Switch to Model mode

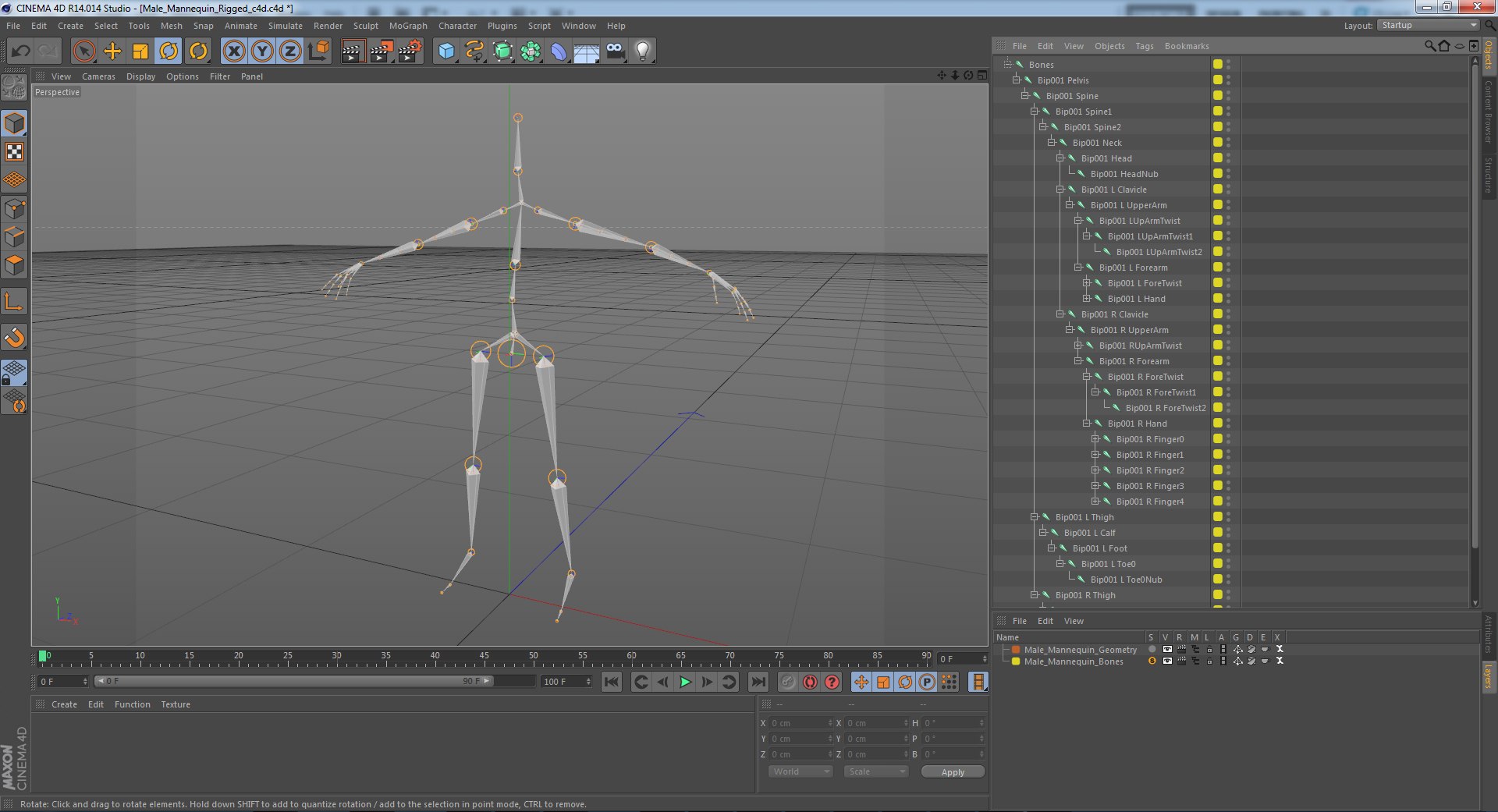click(x=14, y=123)
